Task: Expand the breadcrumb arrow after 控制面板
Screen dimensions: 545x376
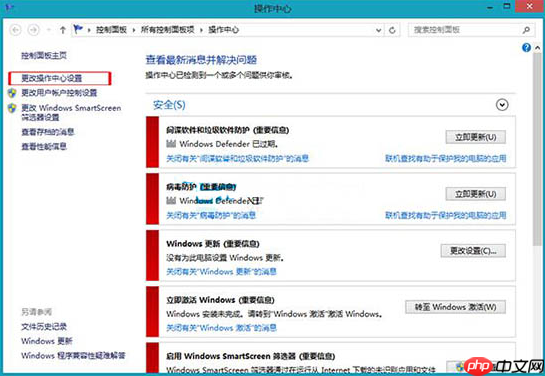Action: (133, 30)
